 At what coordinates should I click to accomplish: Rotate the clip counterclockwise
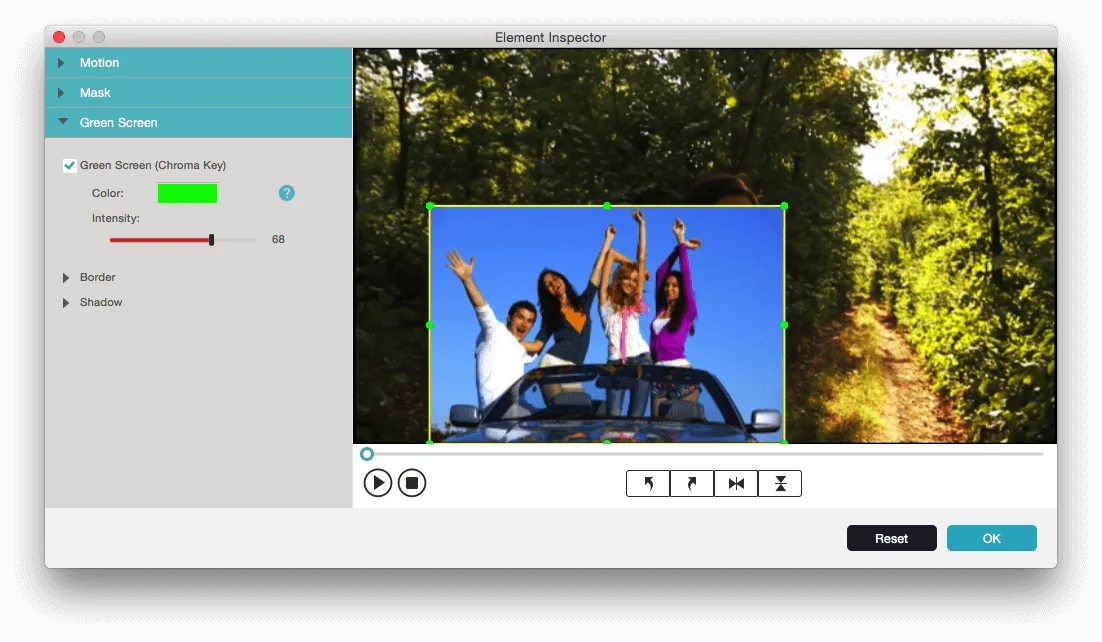point(648,484)
